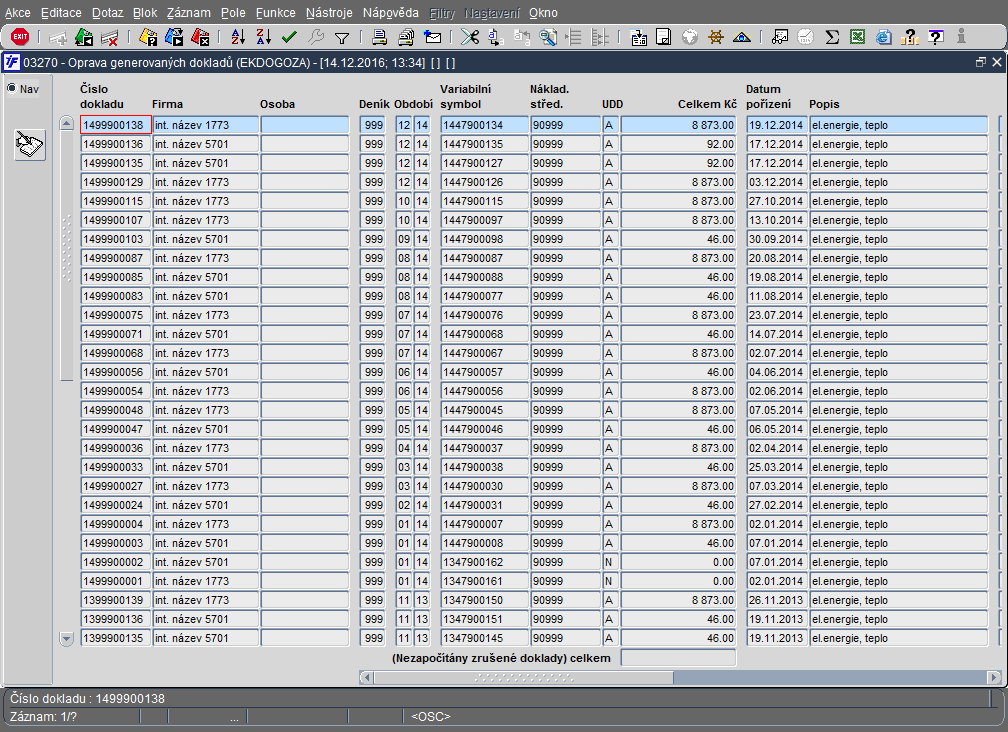Viewport: 1008px width, 732px height.
Task: Click the magnifier search document icon
Action: [548, 37]
